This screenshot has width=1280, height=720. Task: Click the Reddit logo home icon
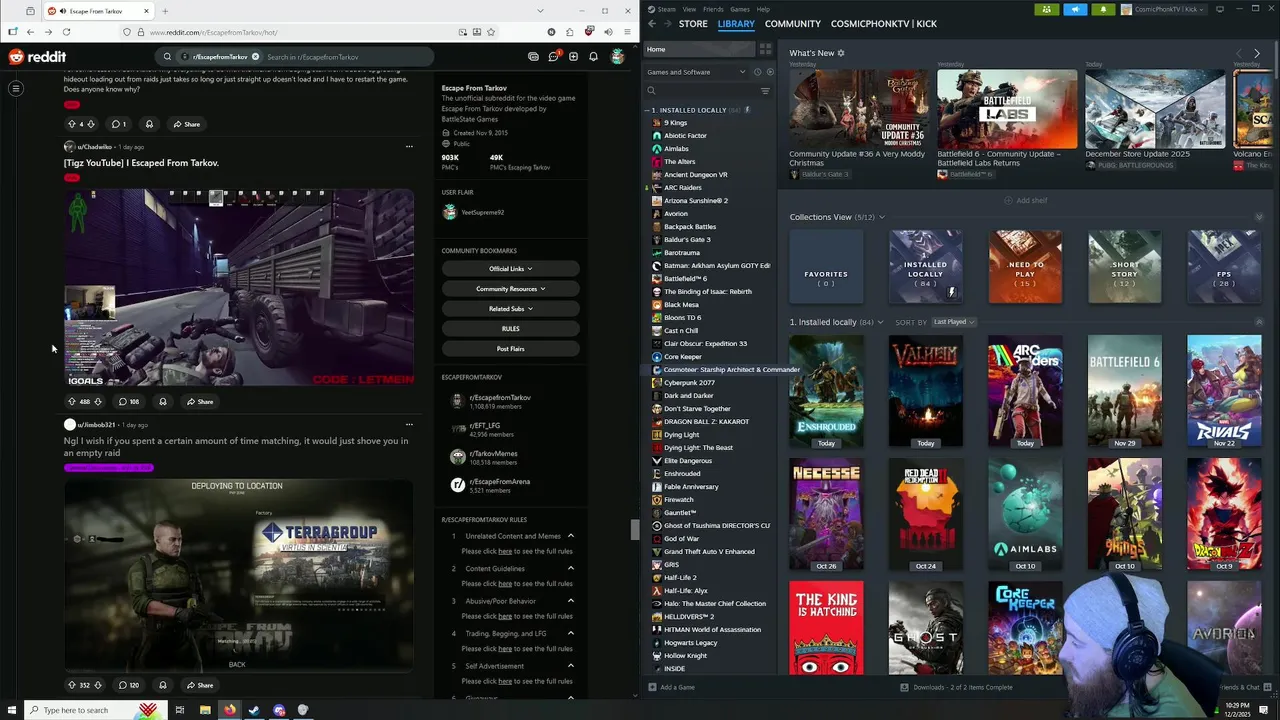coord(37,57)
